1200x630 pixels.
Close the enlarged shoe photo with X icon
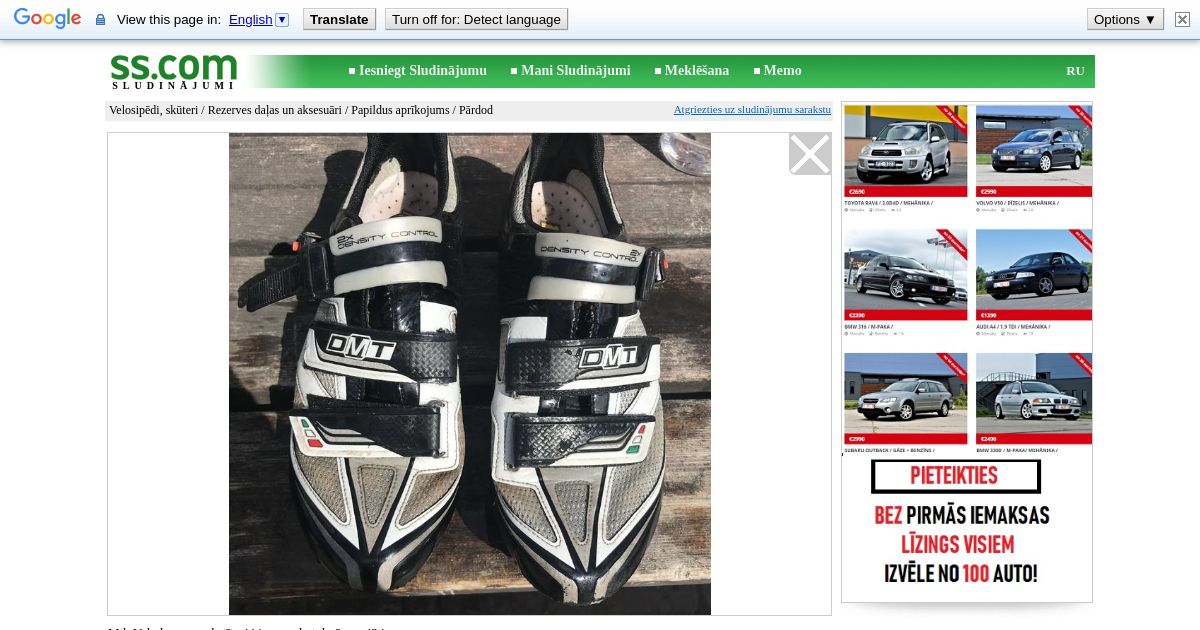coord(810,154)
